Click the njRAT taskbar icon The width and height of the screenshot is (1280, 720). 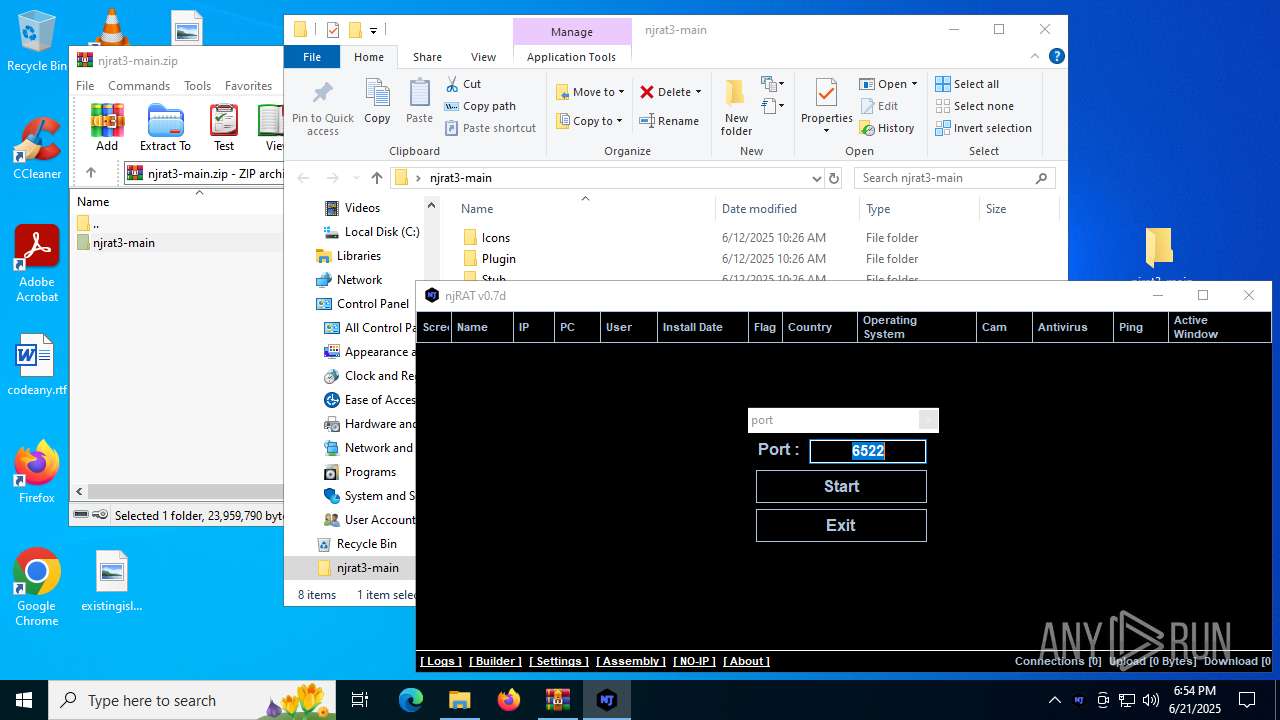(606, 700)
